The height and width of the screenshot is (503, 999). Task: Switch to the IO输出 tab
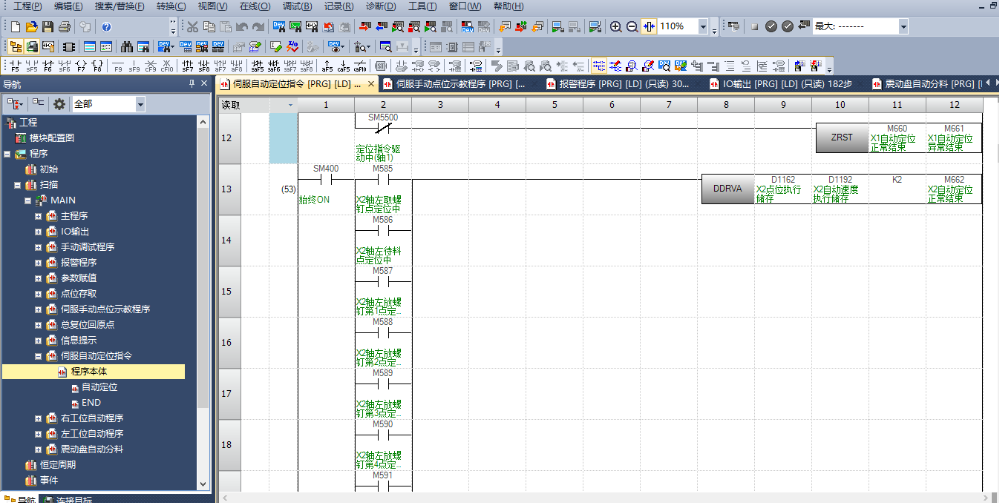(x=786, y=84)
